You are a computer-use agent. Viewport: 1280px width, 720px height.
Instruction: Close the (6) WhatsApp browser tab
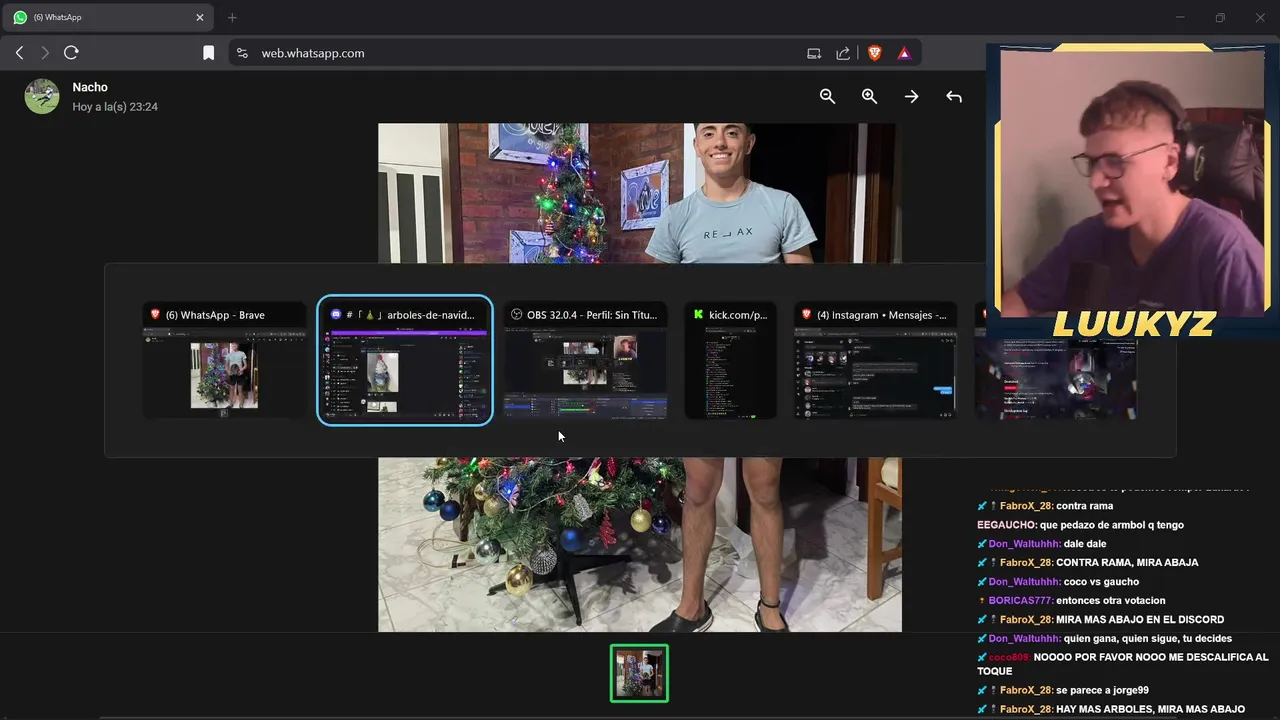[x=200, y=17]
